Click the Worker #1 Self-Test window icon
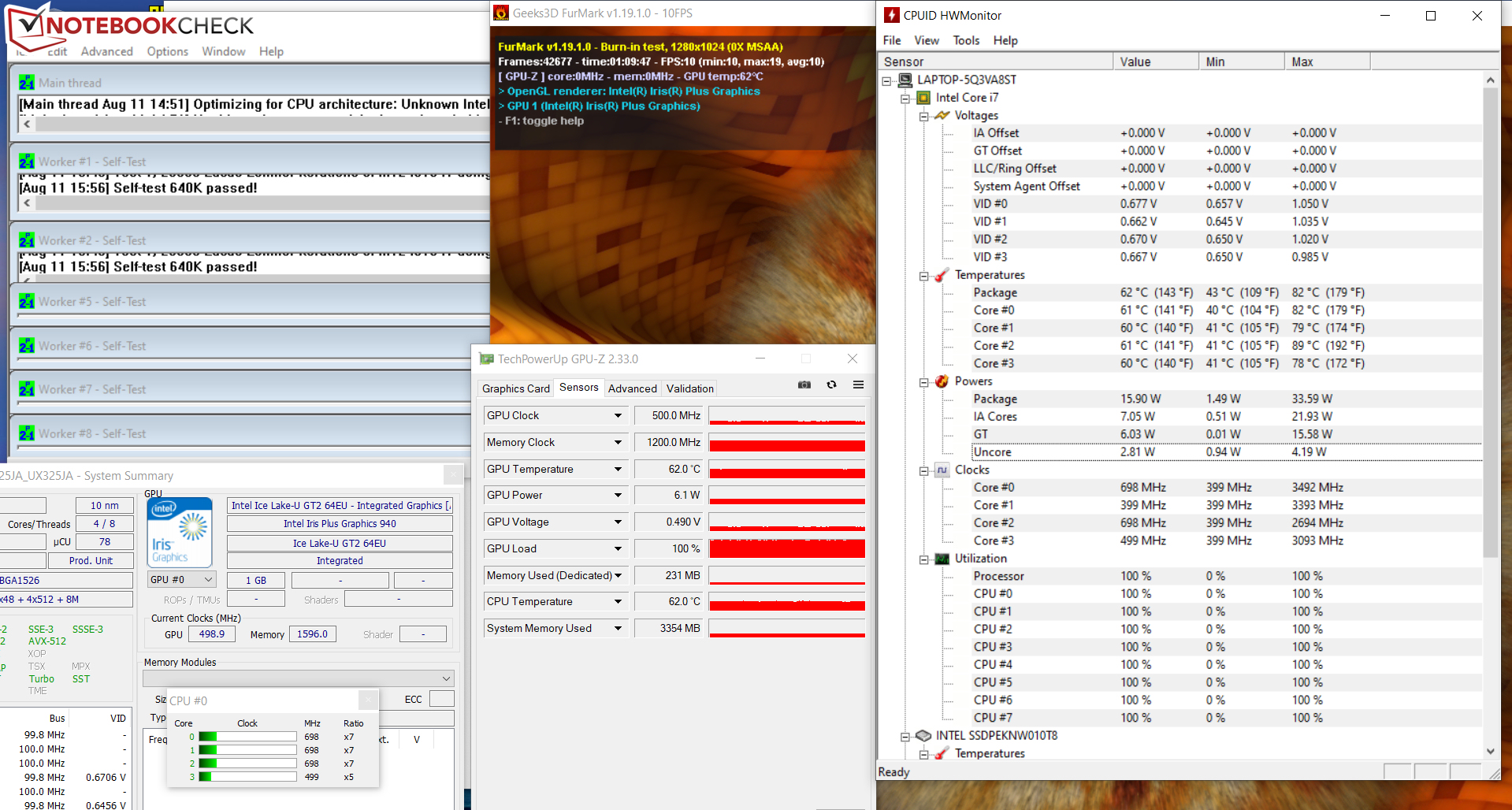 pyautogui.click(x=27, y=162)
